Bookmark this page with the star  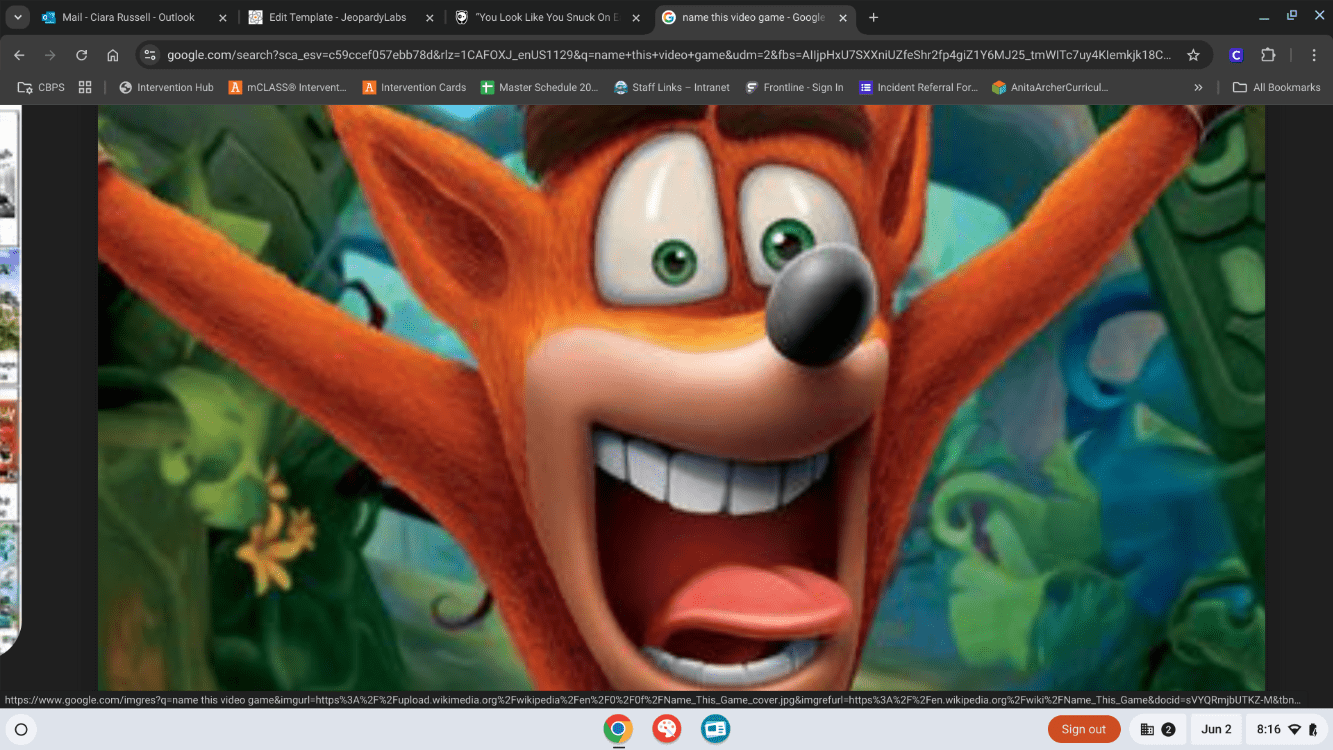1193,55
